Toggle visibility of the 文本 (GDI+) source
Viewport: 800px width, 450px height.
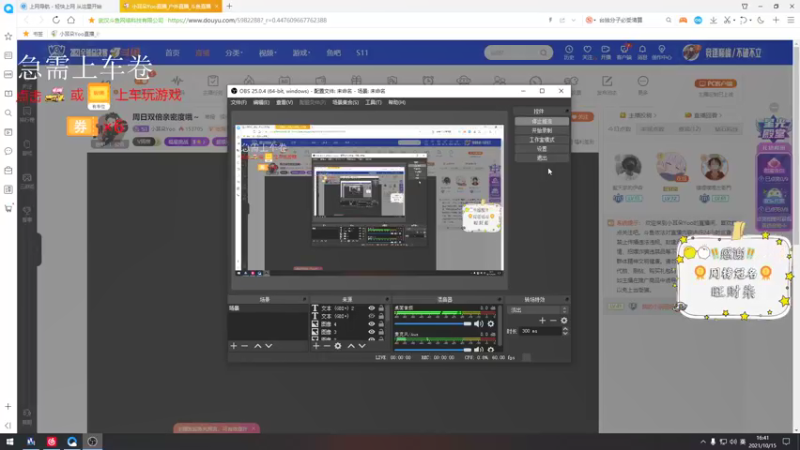point(371,316)
